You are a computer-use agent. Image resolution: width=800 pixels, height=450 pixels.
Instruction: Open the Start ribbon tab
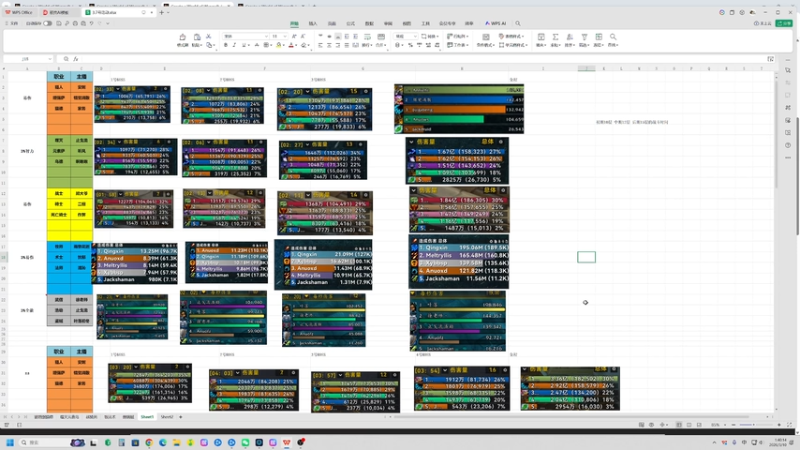(x=294, y=23)
